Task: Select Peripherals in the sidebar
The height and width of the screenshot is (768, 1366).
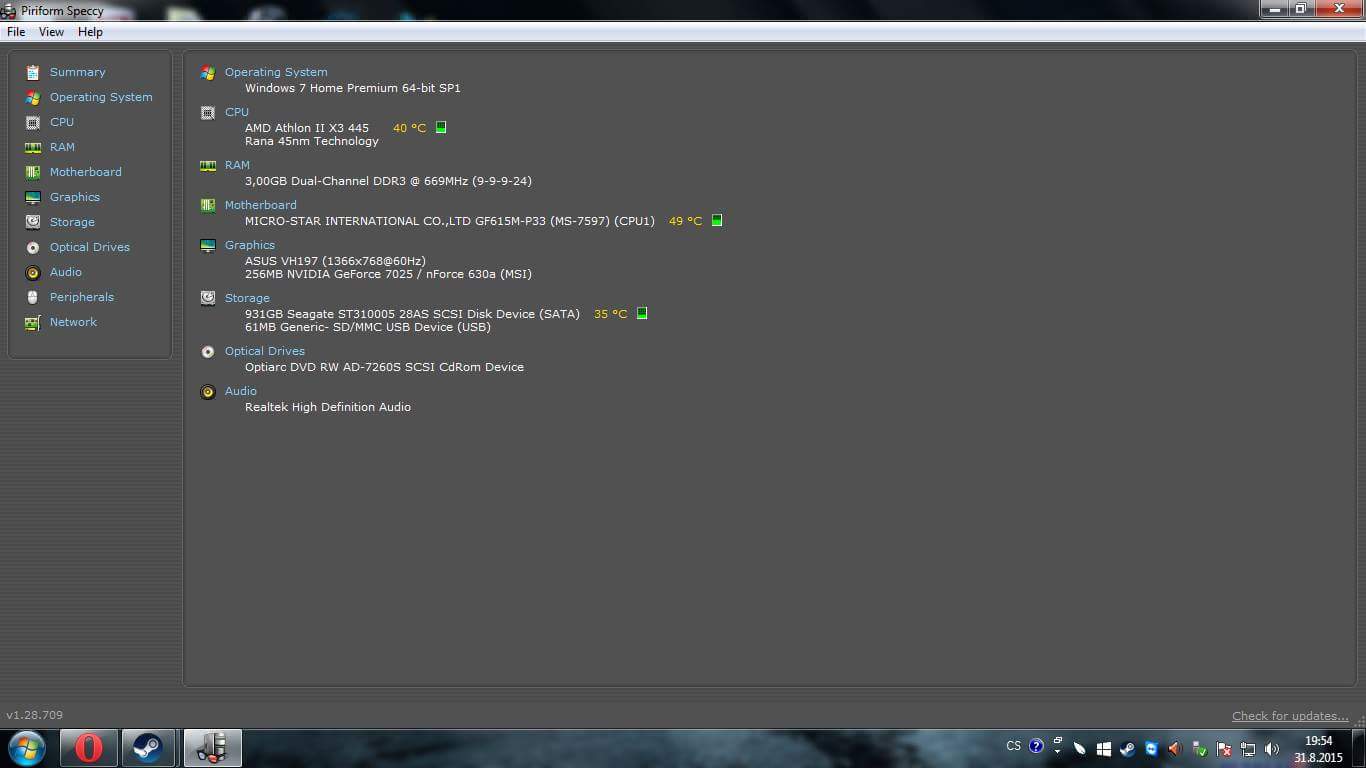Action: click(x=82, y=297)
